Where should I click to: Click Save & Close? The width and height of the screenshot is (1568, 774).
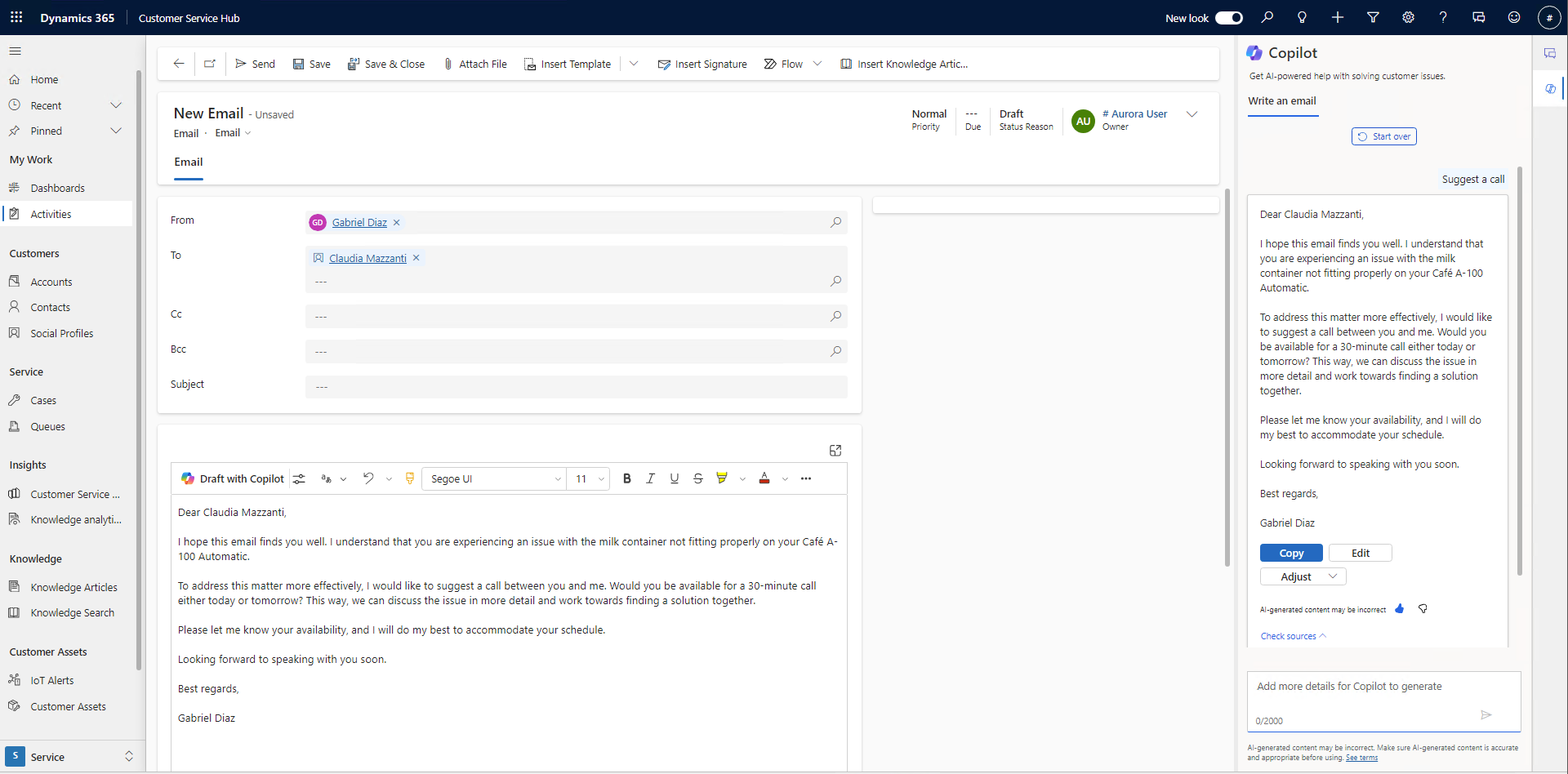pyautogui.click(x=386, y=64)
